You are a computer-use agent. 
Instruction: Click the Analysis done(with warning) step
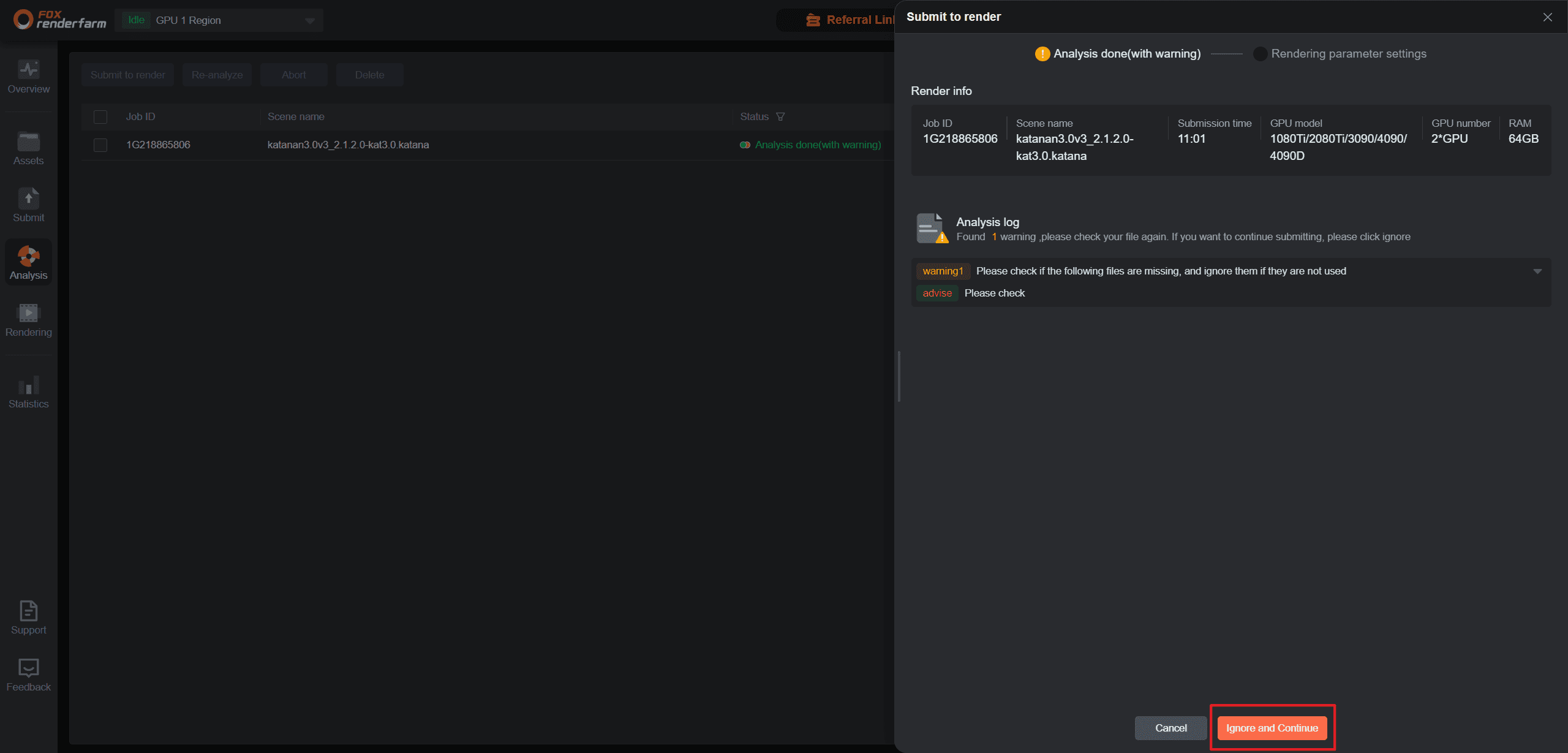click(x=1126, y=54)
